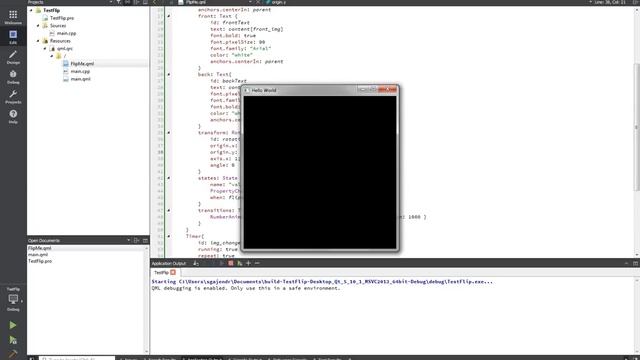Screen dimensions: 640x360
Task: Fold the front: Text code block
Action: tap(169, 16)
